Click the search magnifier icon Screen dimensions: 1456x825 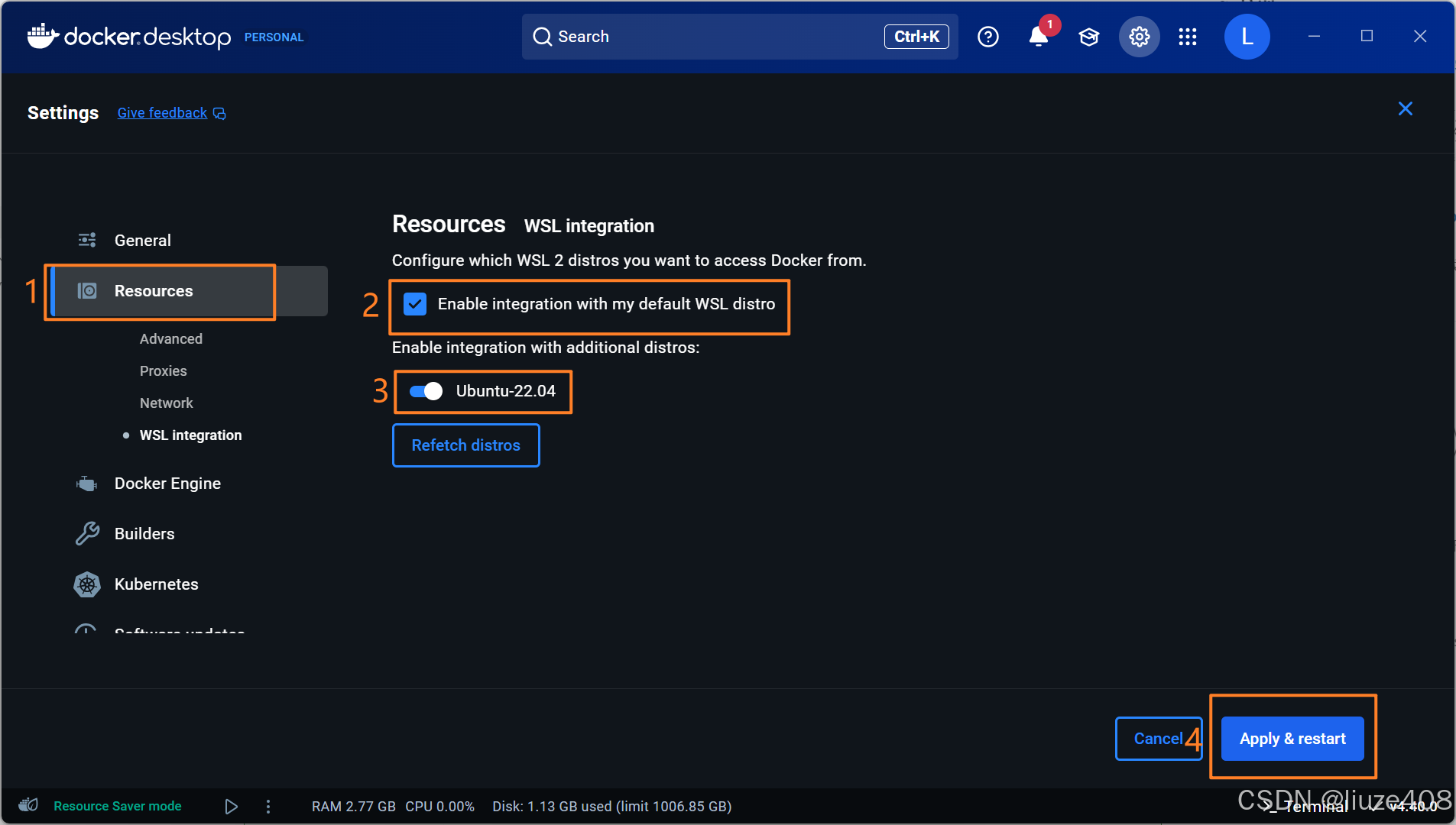542,37
